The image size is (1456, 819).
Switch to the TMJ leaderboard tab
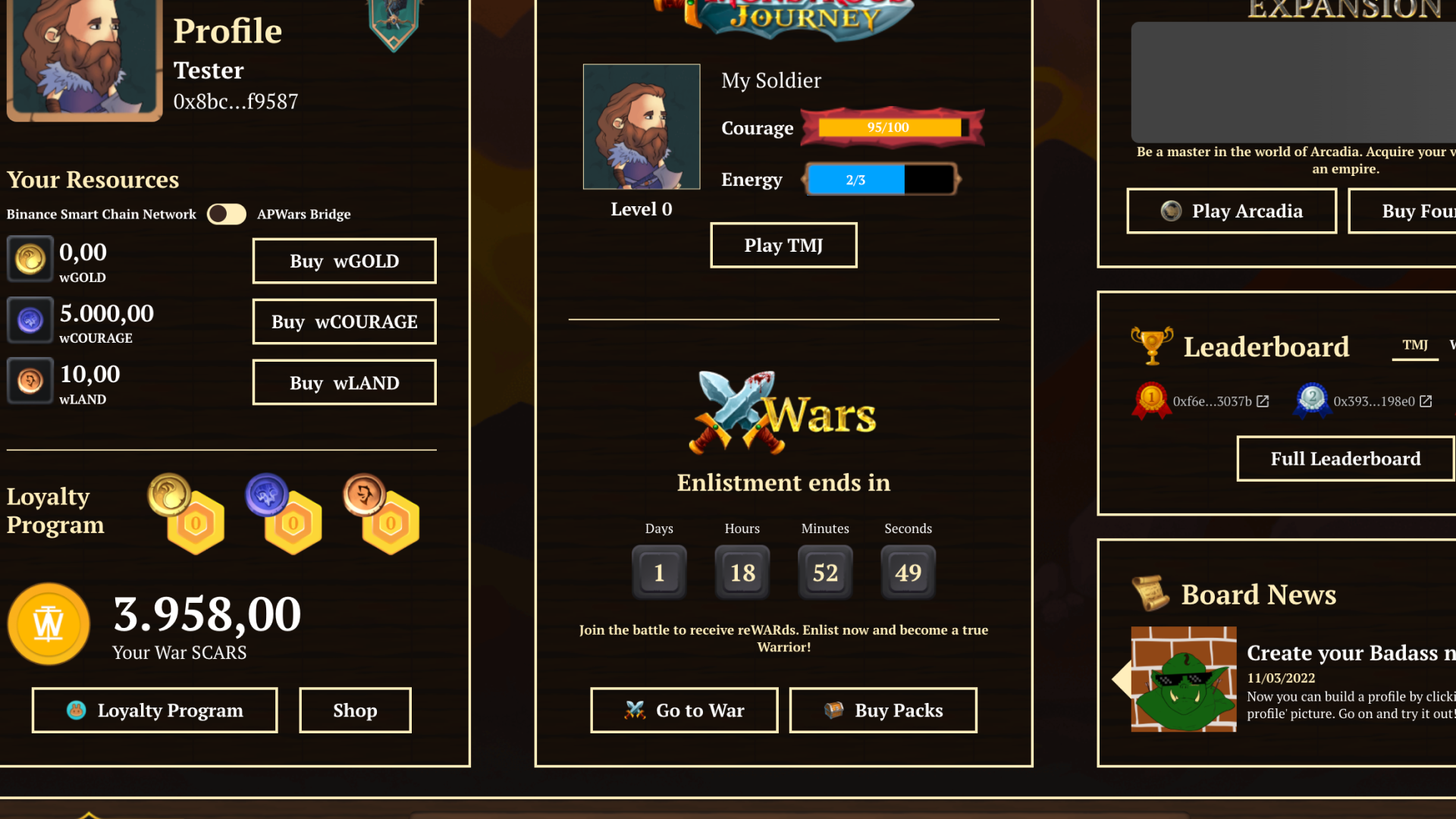pos(1415,345)
